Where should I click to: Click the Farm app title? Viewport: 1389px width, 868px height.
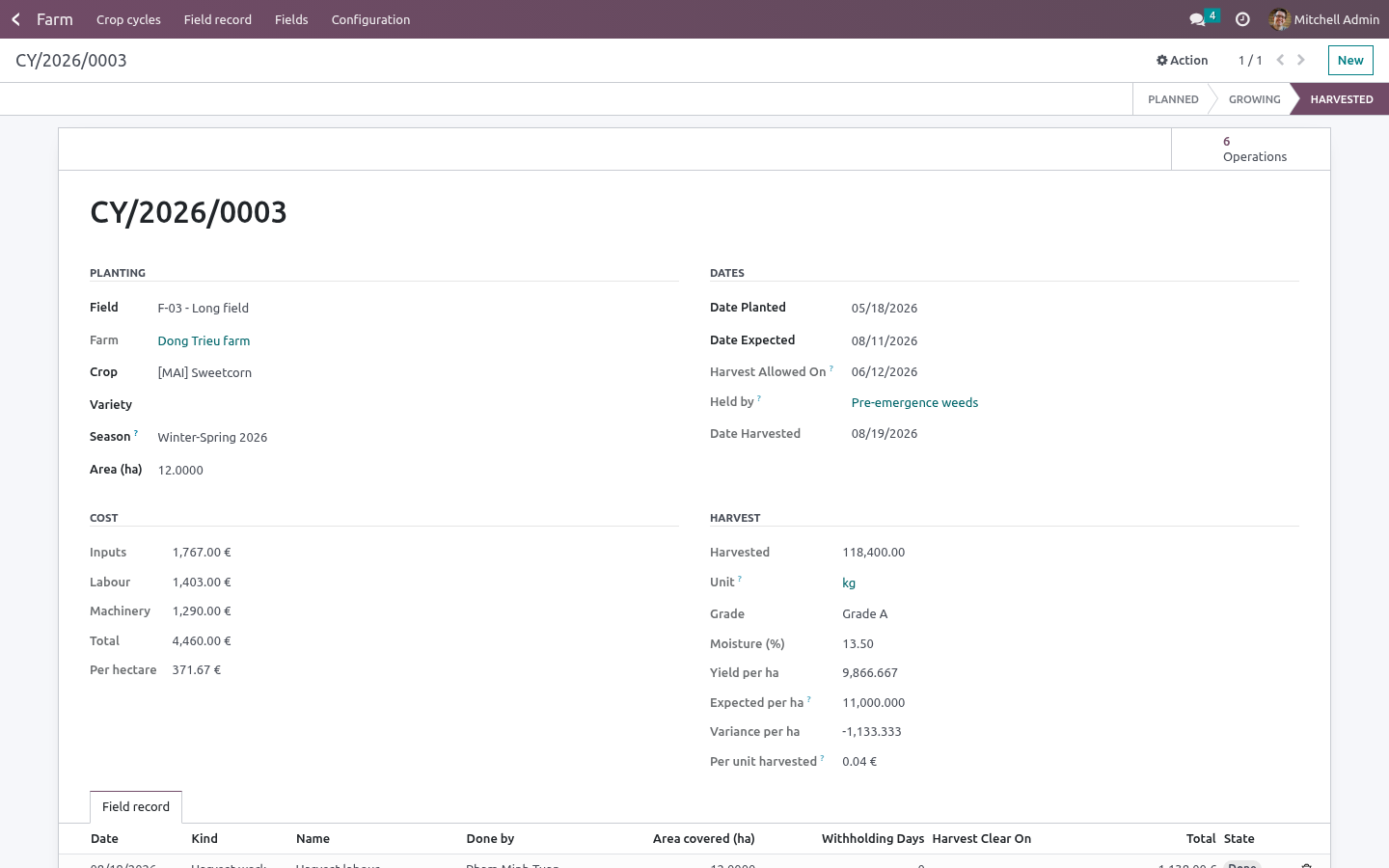click(55, 19)
